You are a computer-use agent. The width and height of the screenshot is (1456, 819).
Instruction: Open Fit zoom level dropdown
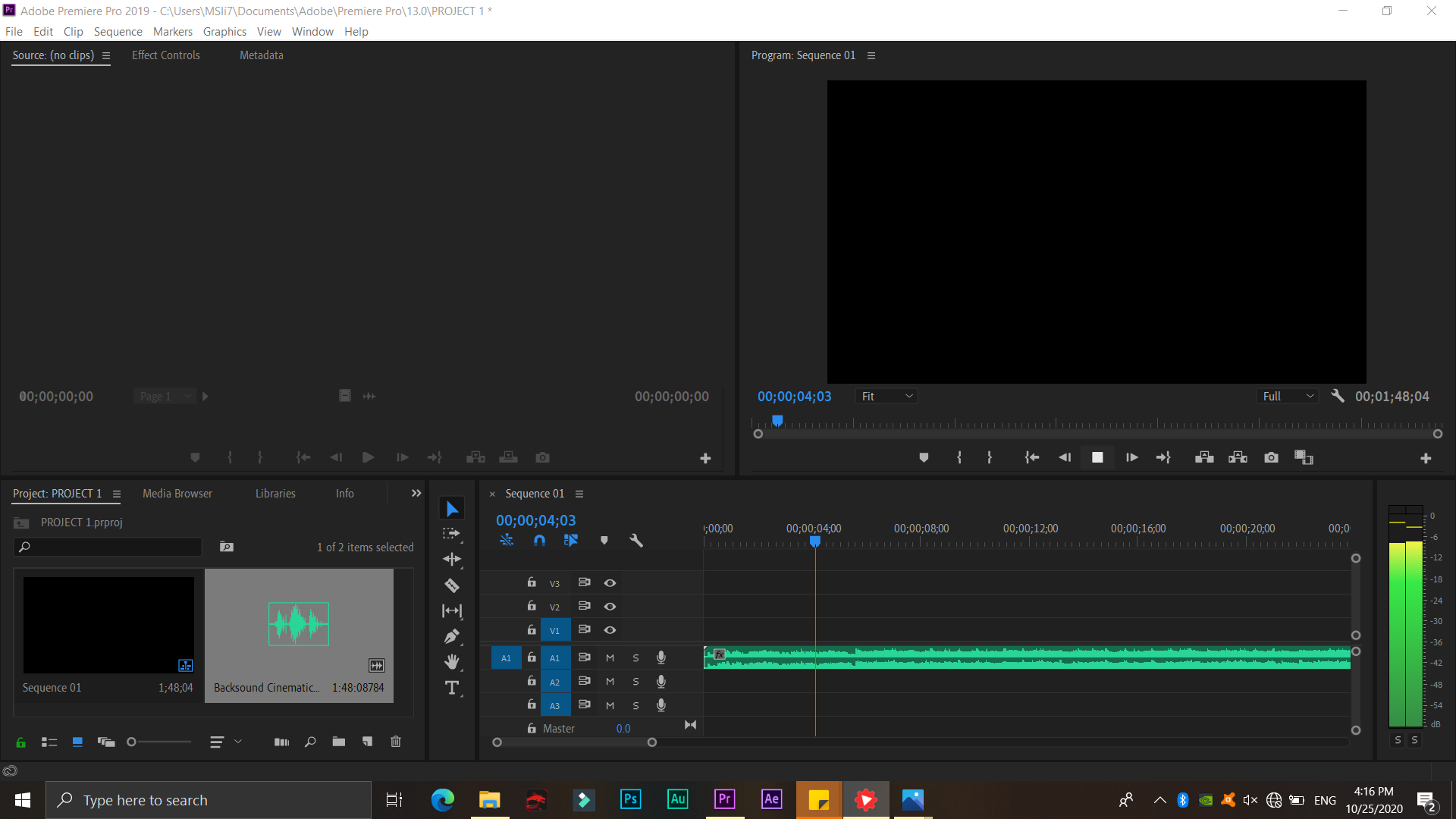[886, 397]
